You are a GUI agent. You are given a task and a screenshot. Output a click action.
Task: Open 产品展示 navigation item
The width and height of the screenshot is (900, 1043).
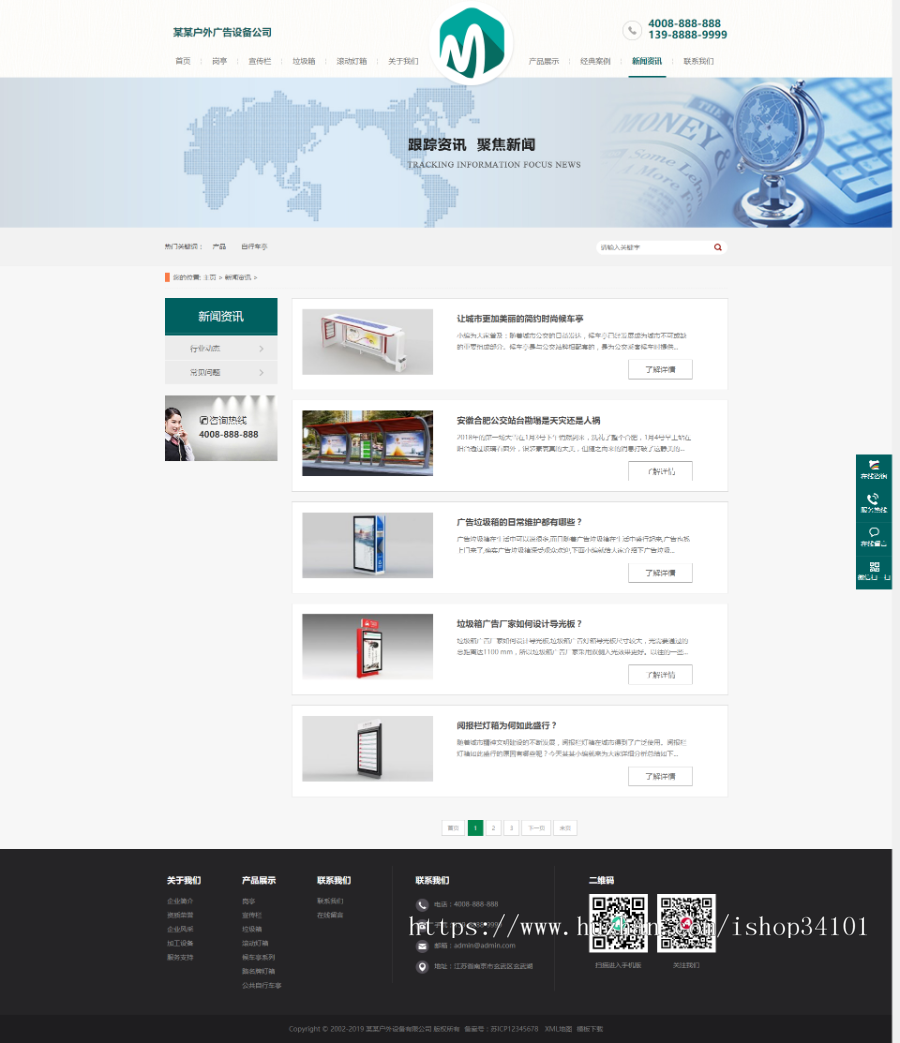(x=544, y=61)
